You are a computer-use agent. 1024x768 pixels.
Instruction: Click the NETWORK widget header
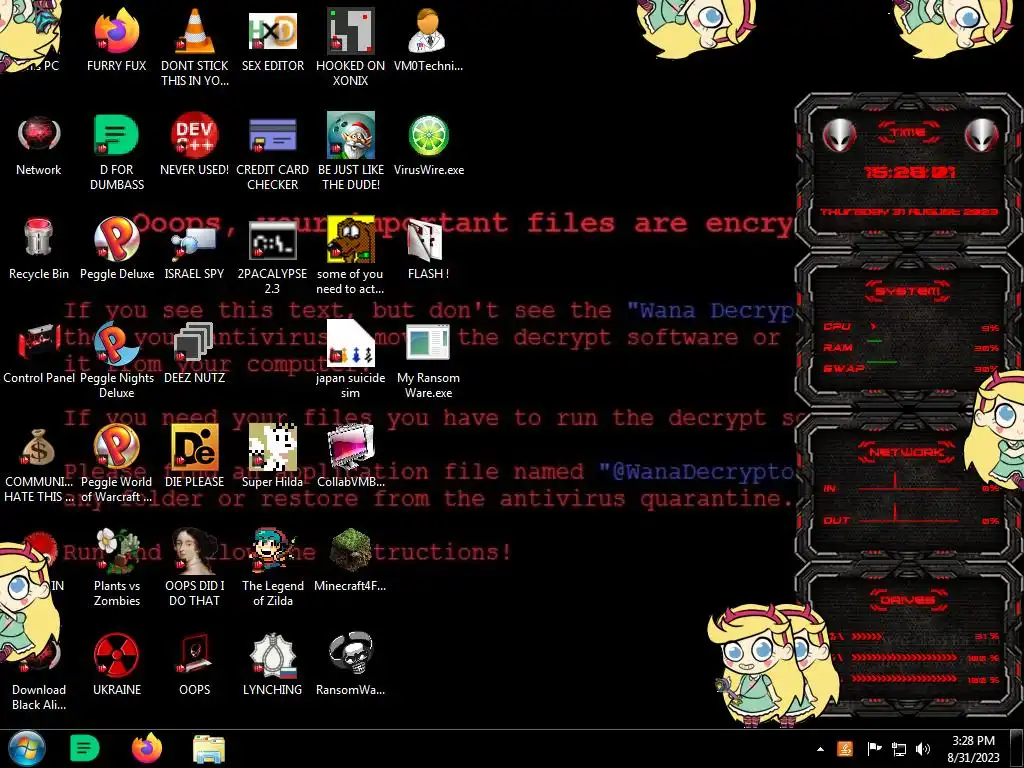click(x=907, y=452)
